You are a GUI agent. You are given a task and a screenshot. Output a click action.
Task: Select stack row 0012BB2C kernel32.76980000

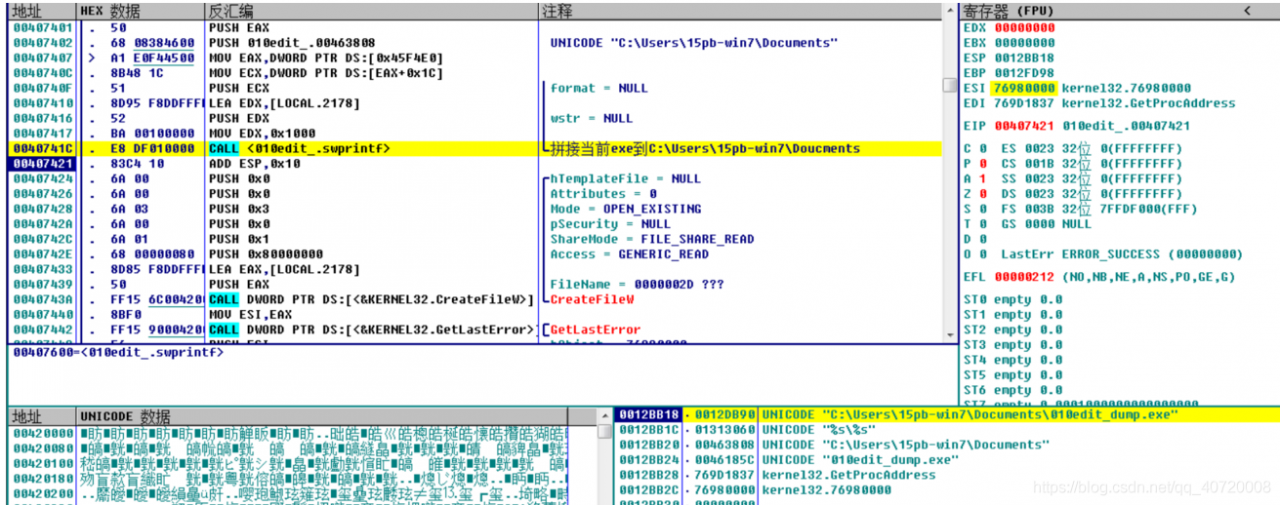pos(947,490)
